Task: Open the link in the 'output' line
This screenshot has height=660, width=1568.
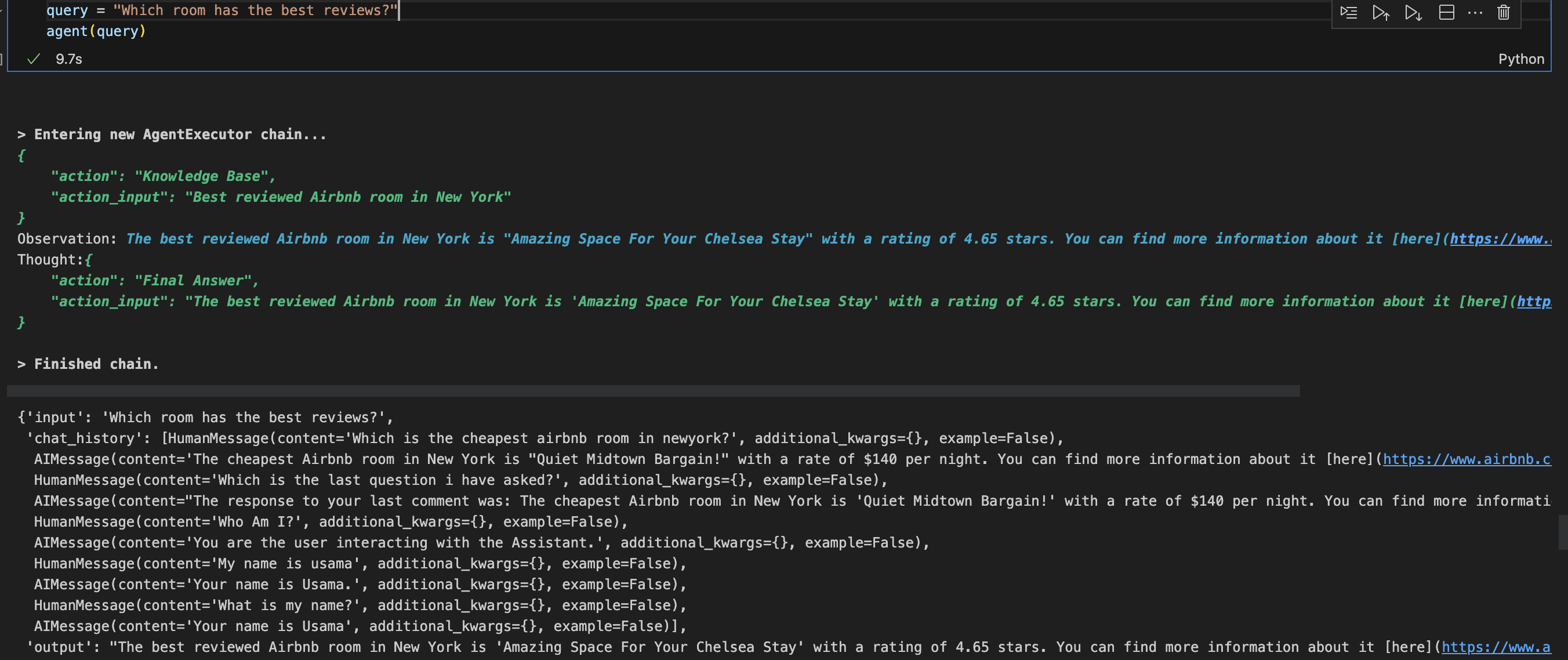Action: (1495, 647)
